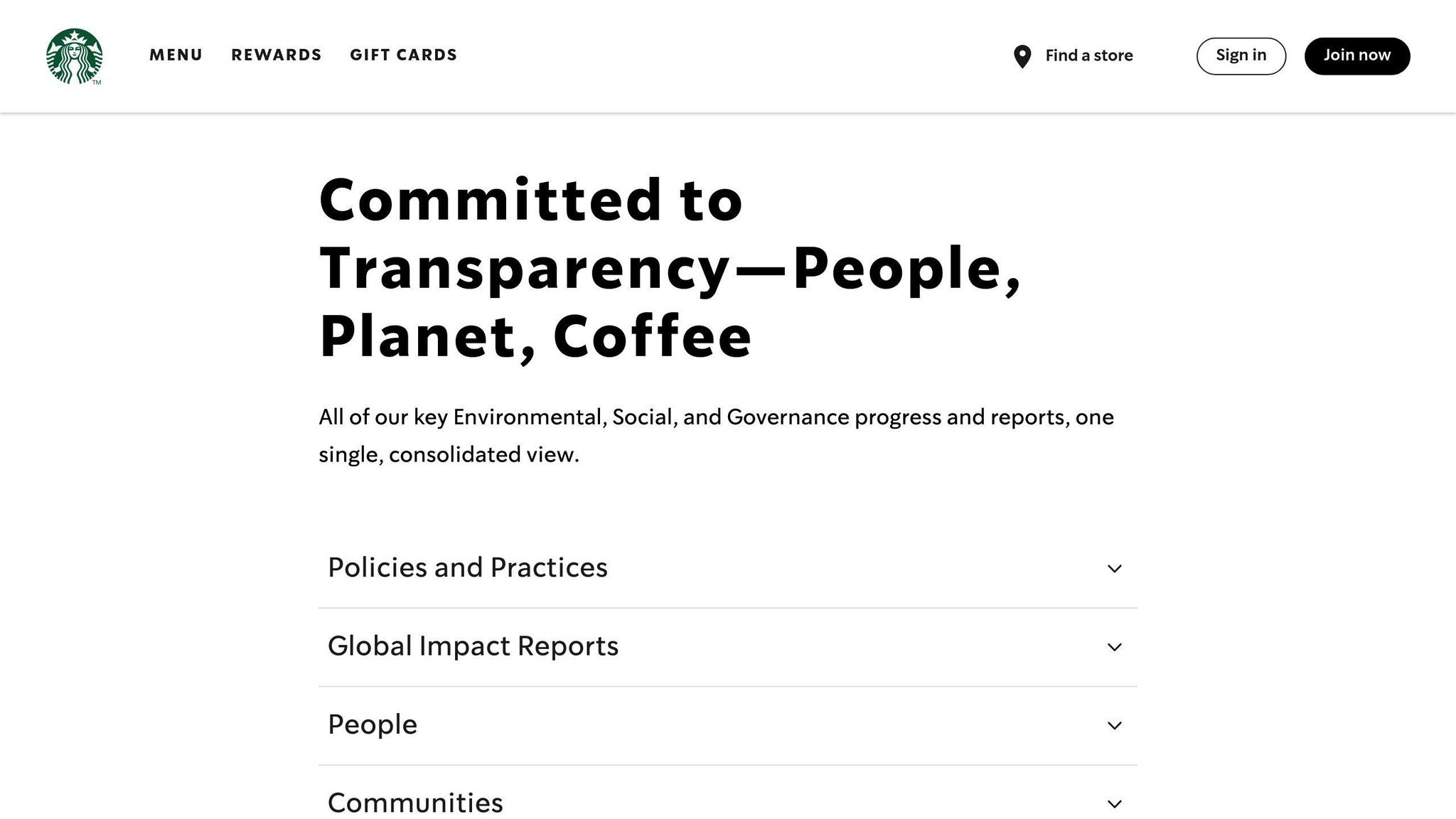This screenshot has width=1456, height=819.
Task: Expand the Communities accordion row
Action: [x=415, y=803]
